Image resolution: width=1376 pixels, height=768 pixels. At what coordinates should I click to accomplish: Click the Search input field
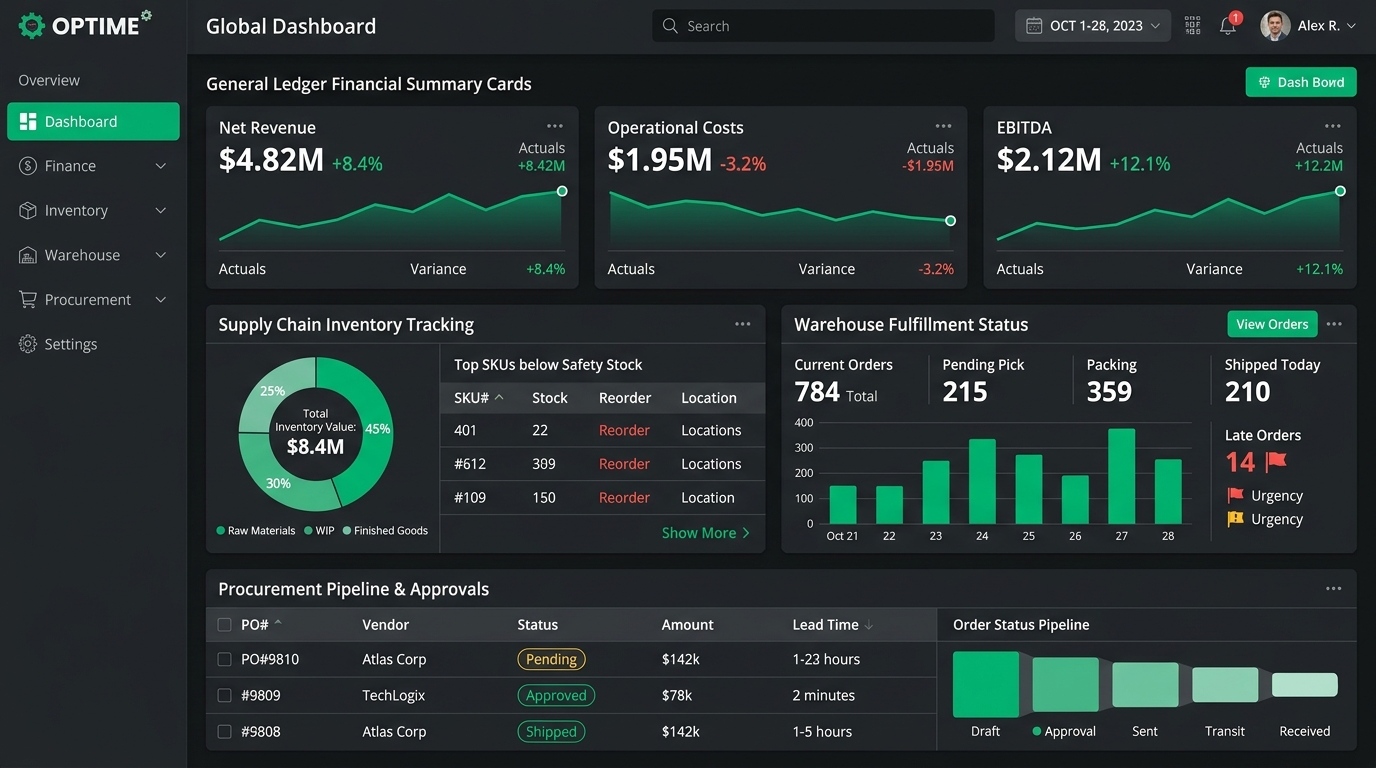(824, 26)
